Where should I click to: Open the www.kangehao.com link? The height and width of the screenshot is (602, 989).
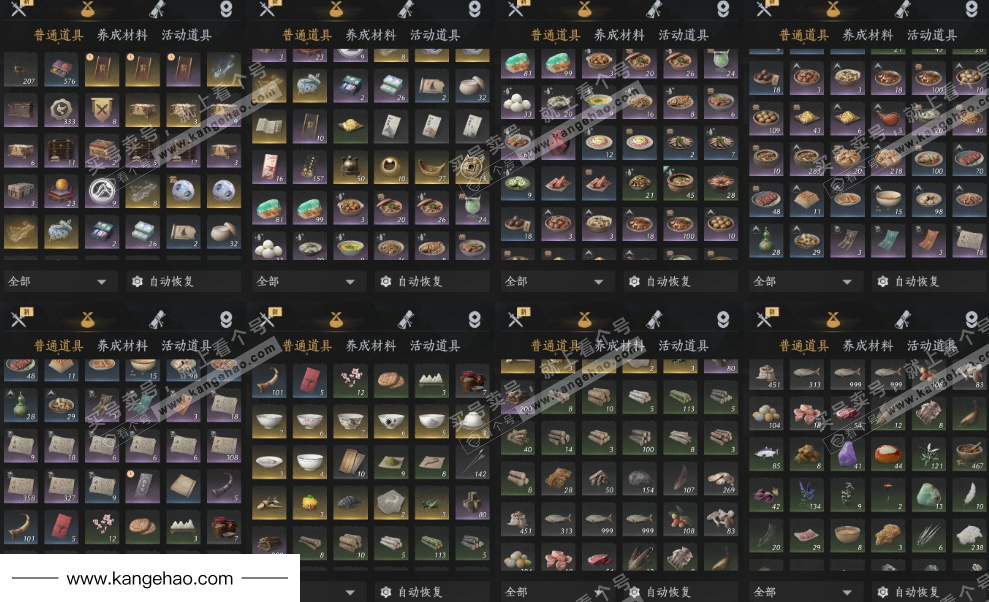[149, 578]
